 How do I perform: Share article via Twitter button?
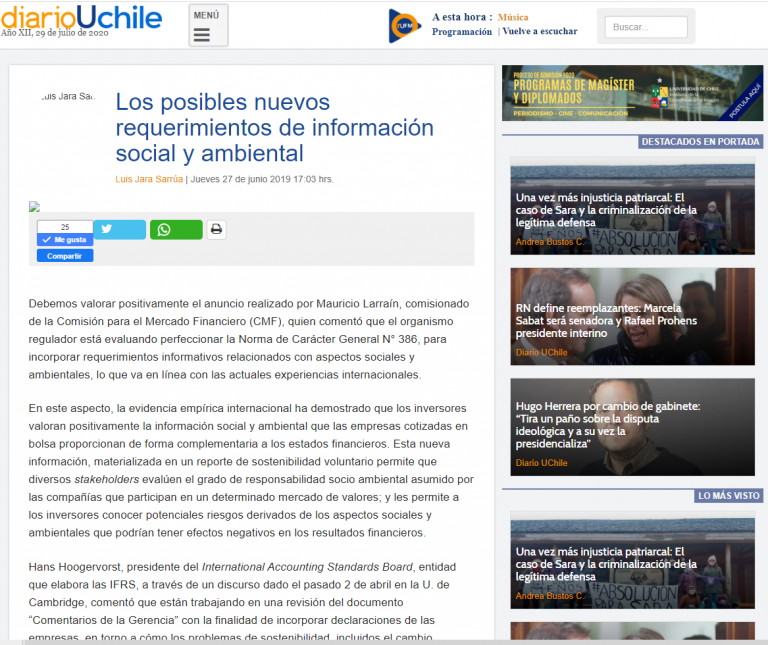[120, 229]
